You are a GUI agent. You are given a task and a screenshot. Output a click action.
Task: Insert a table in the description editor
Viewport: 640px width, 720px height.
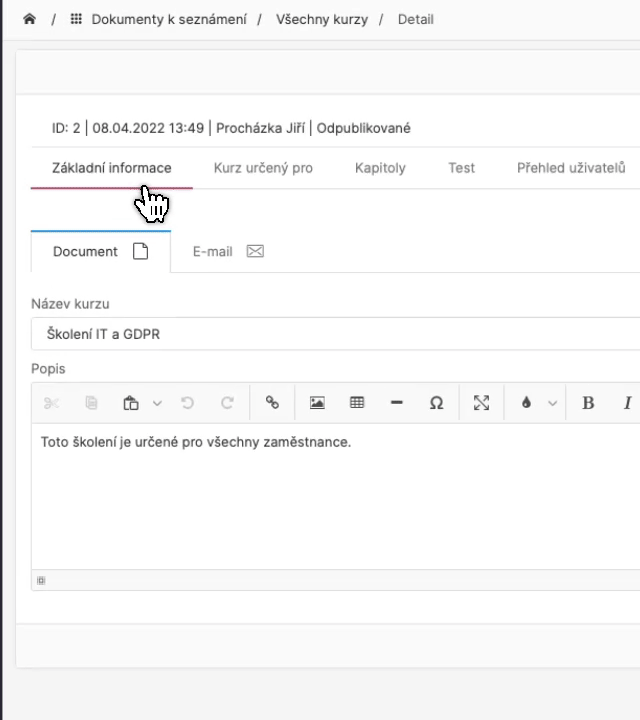pyautogui.click(x=357, y=403)
